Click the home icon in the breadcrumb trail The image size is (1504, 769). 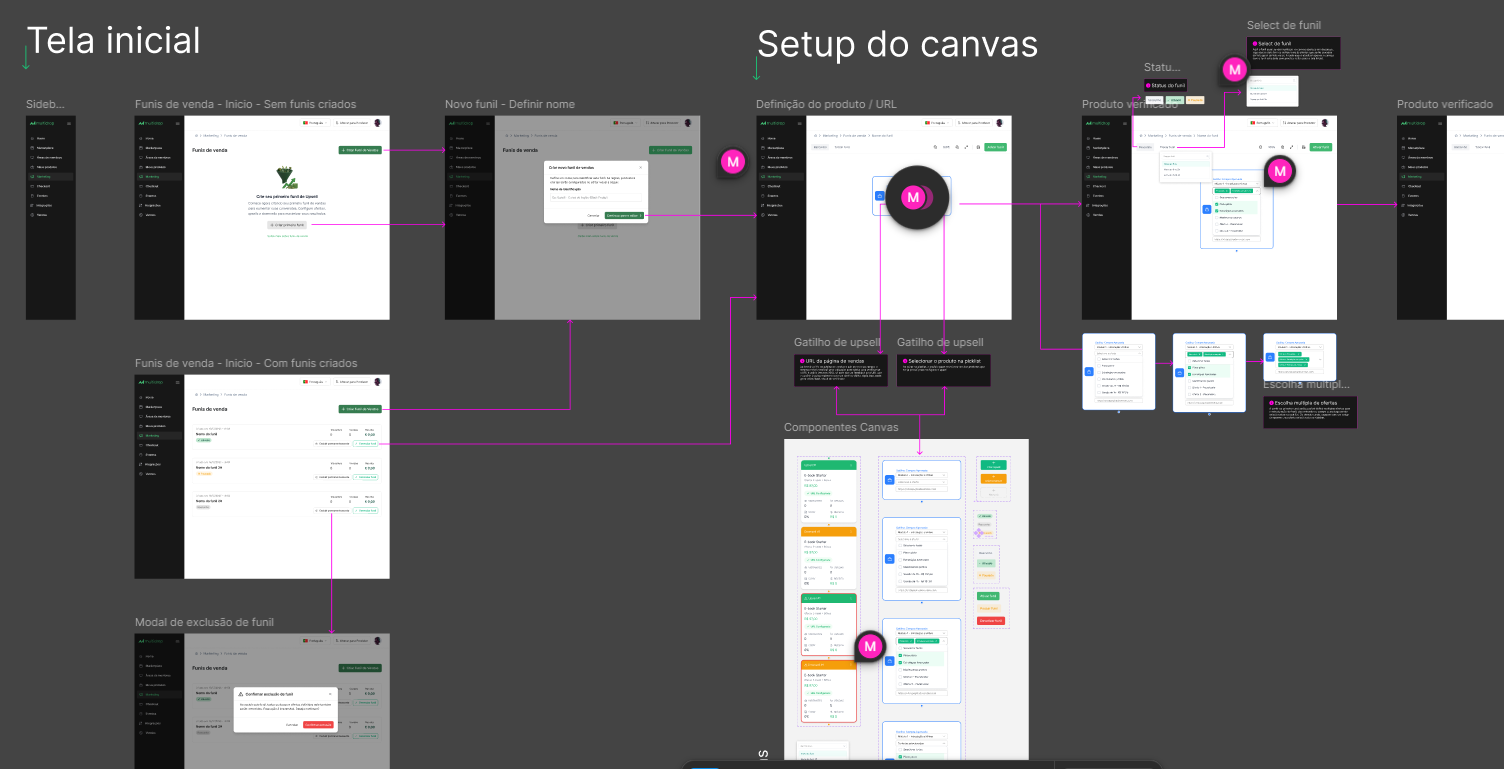196,136
